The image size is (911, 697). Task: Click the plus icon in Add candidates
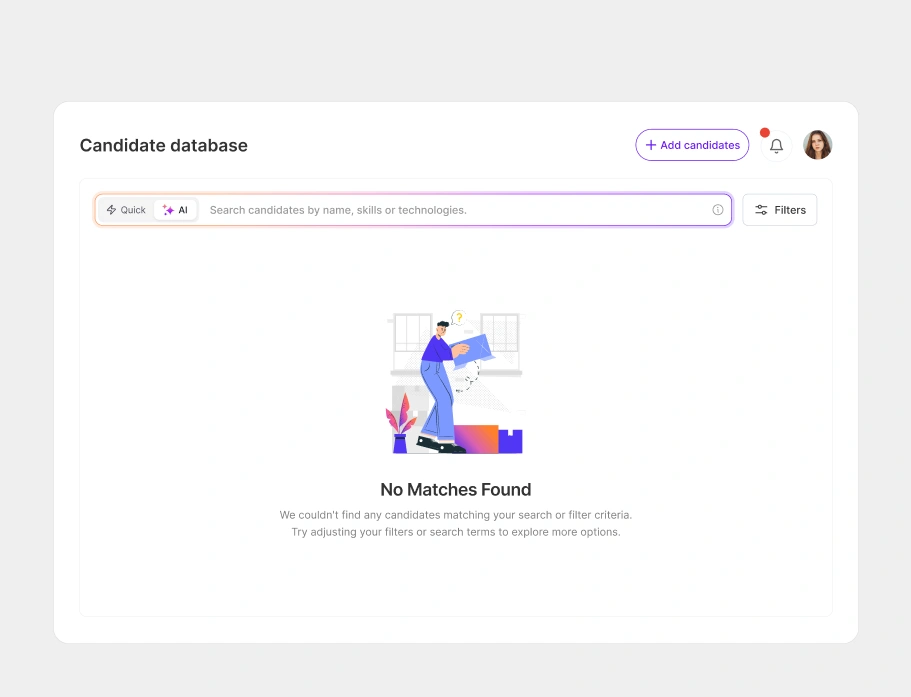tap(651, 145)
